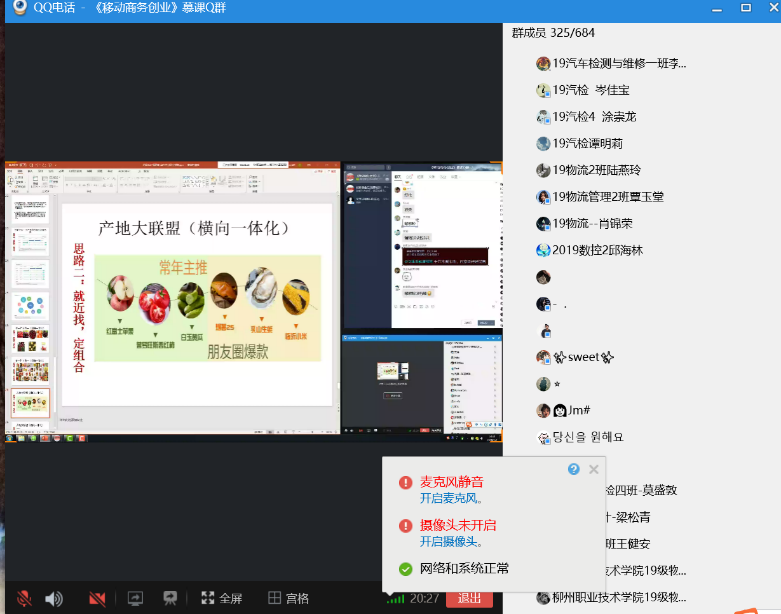Click the 开启摄像头 link
This screenshot has width=781, height=614.
click(x=451, y=541)
